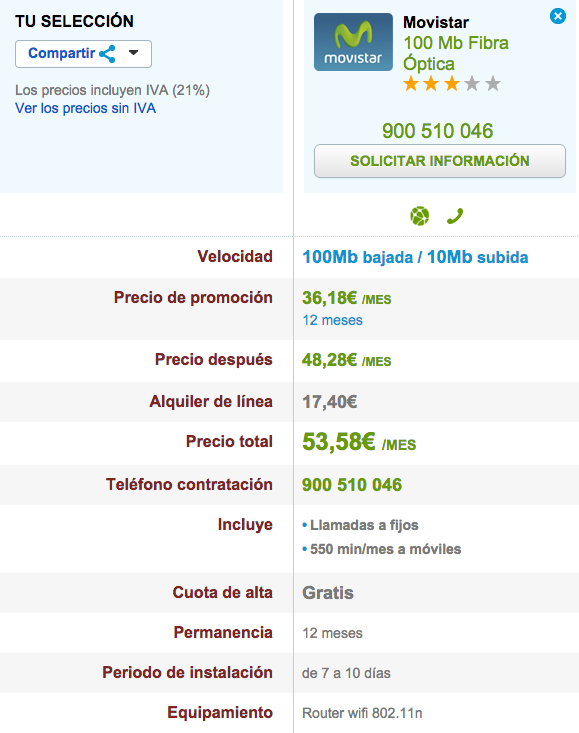
Task: Click the 'Velocidad' row label
Action: 235,256
